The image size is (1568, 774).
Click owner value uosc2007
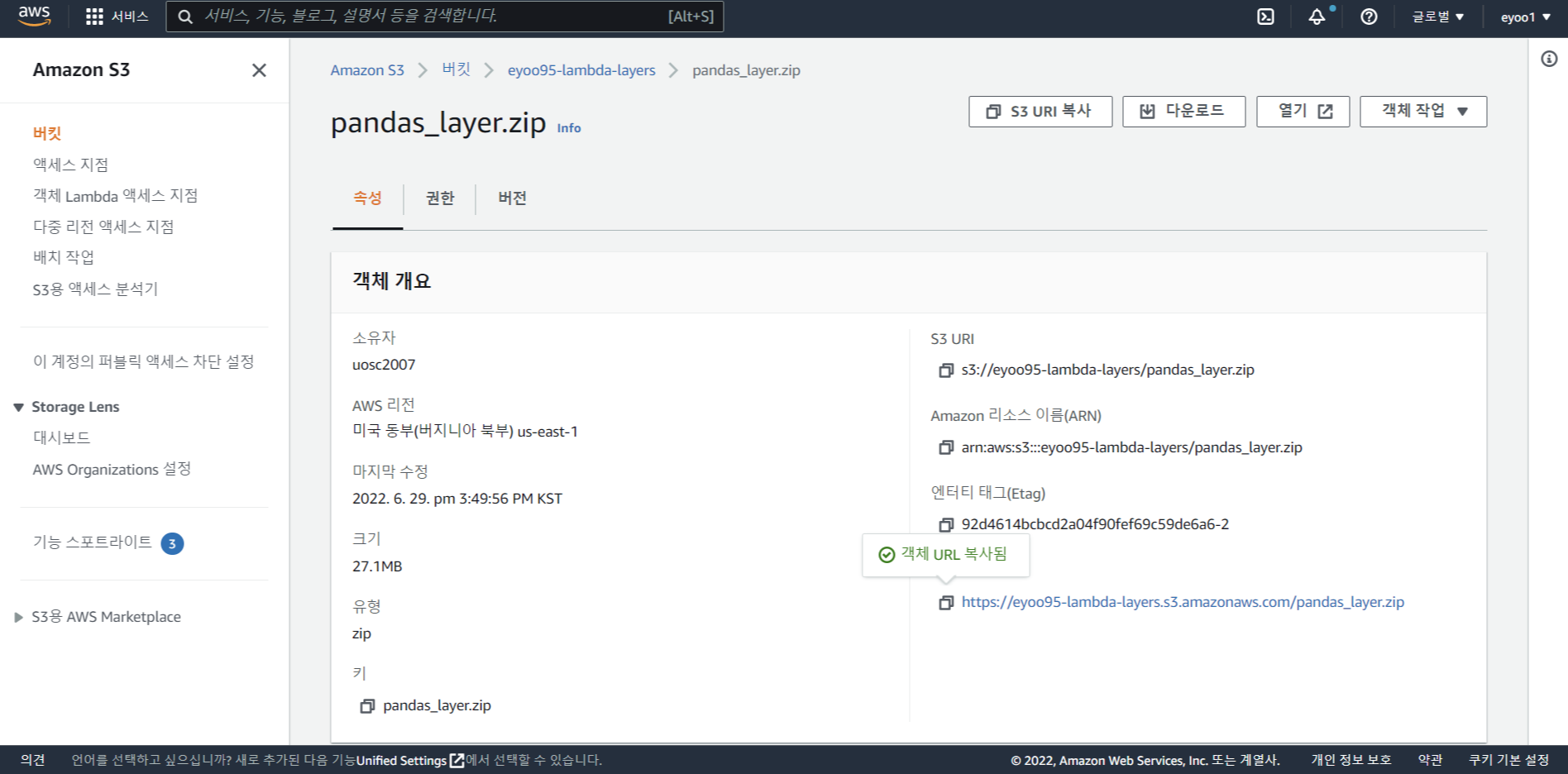pyautogui.click(x=384, y=365)
